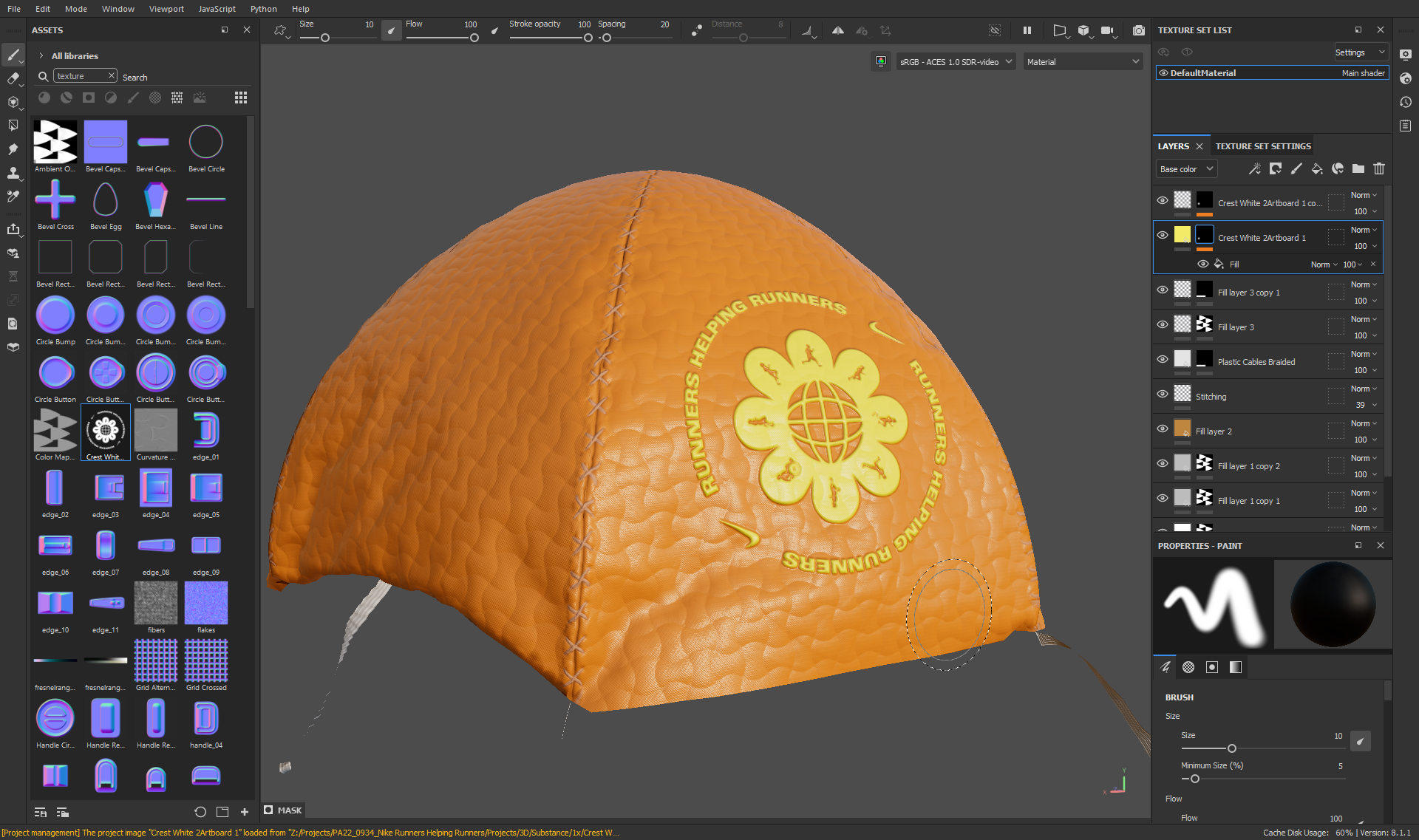Screen dimensions: 1419x840
Task: Open the Base color channel dropdown
Action: point(1185,169)
